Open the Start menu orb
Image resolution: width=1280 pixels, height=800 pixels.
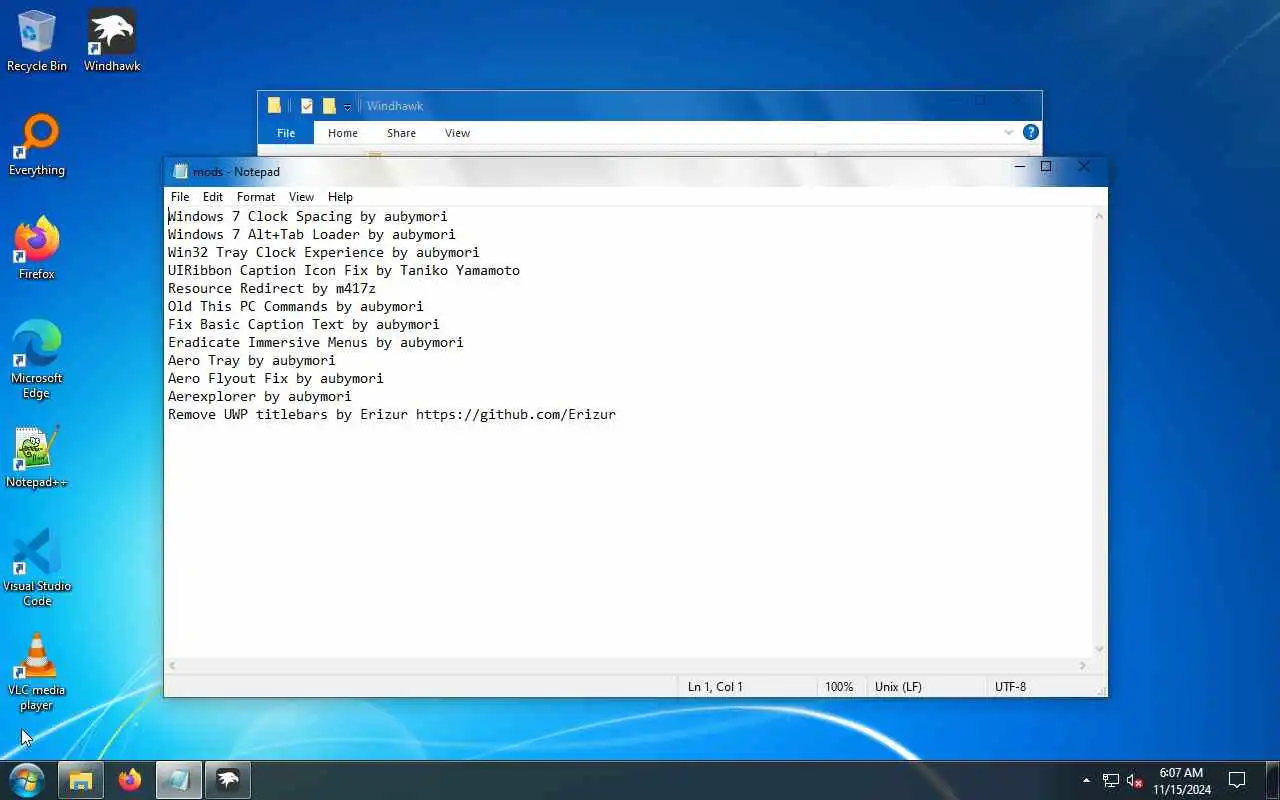pos(26,780)
